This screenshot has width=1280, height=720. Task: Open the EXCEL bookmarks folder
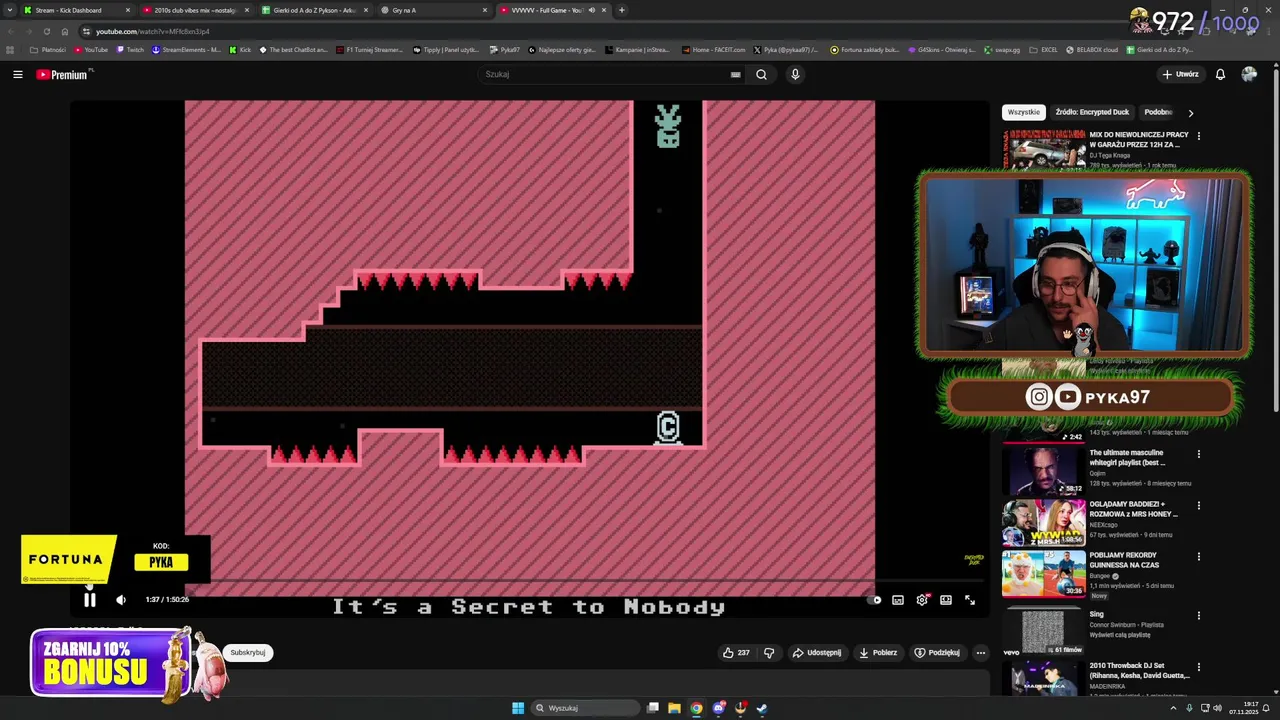(1043, 49)
